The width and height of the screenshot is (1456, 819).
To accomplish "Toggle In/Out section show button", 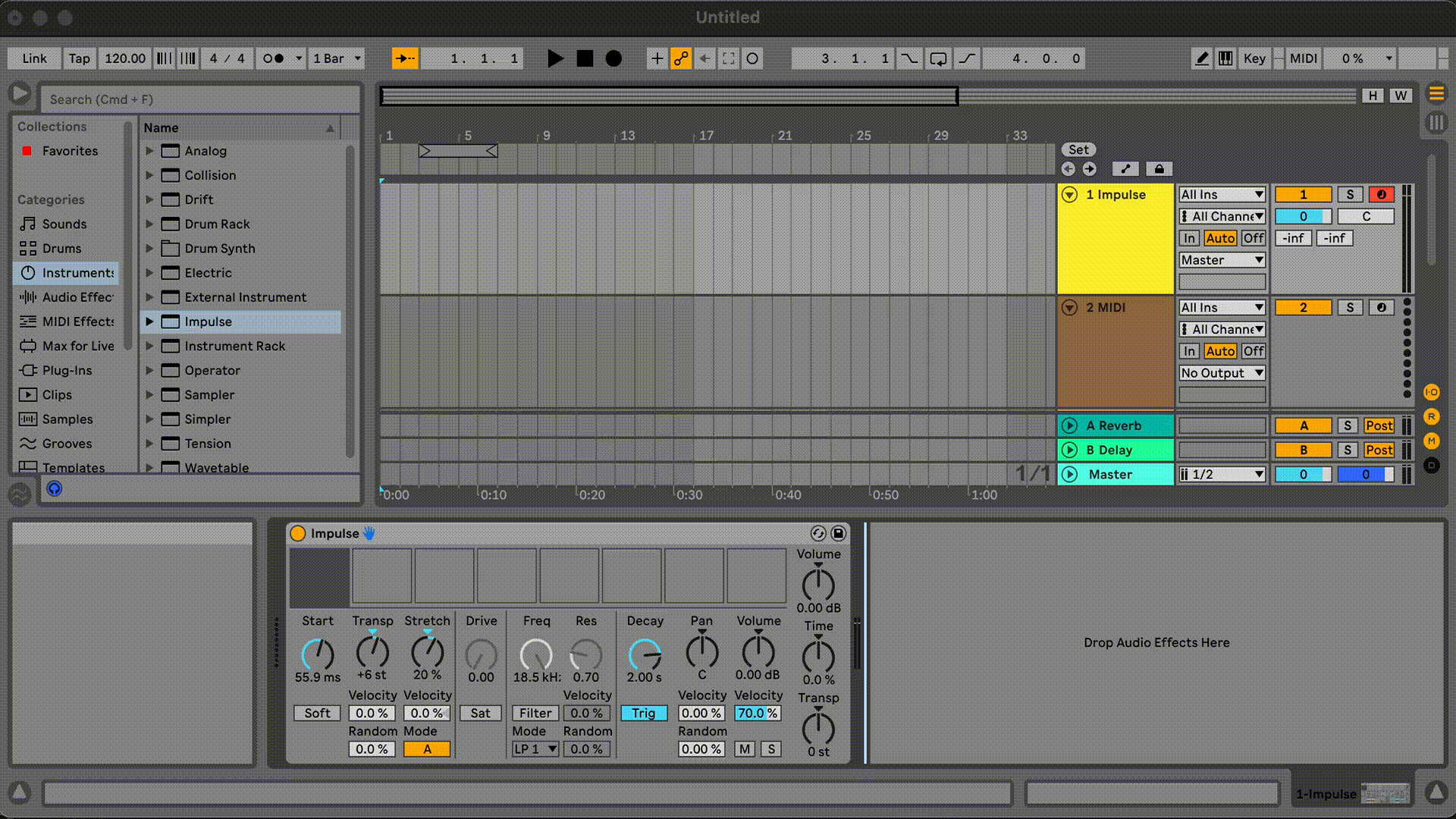I will pos(1432,392).
